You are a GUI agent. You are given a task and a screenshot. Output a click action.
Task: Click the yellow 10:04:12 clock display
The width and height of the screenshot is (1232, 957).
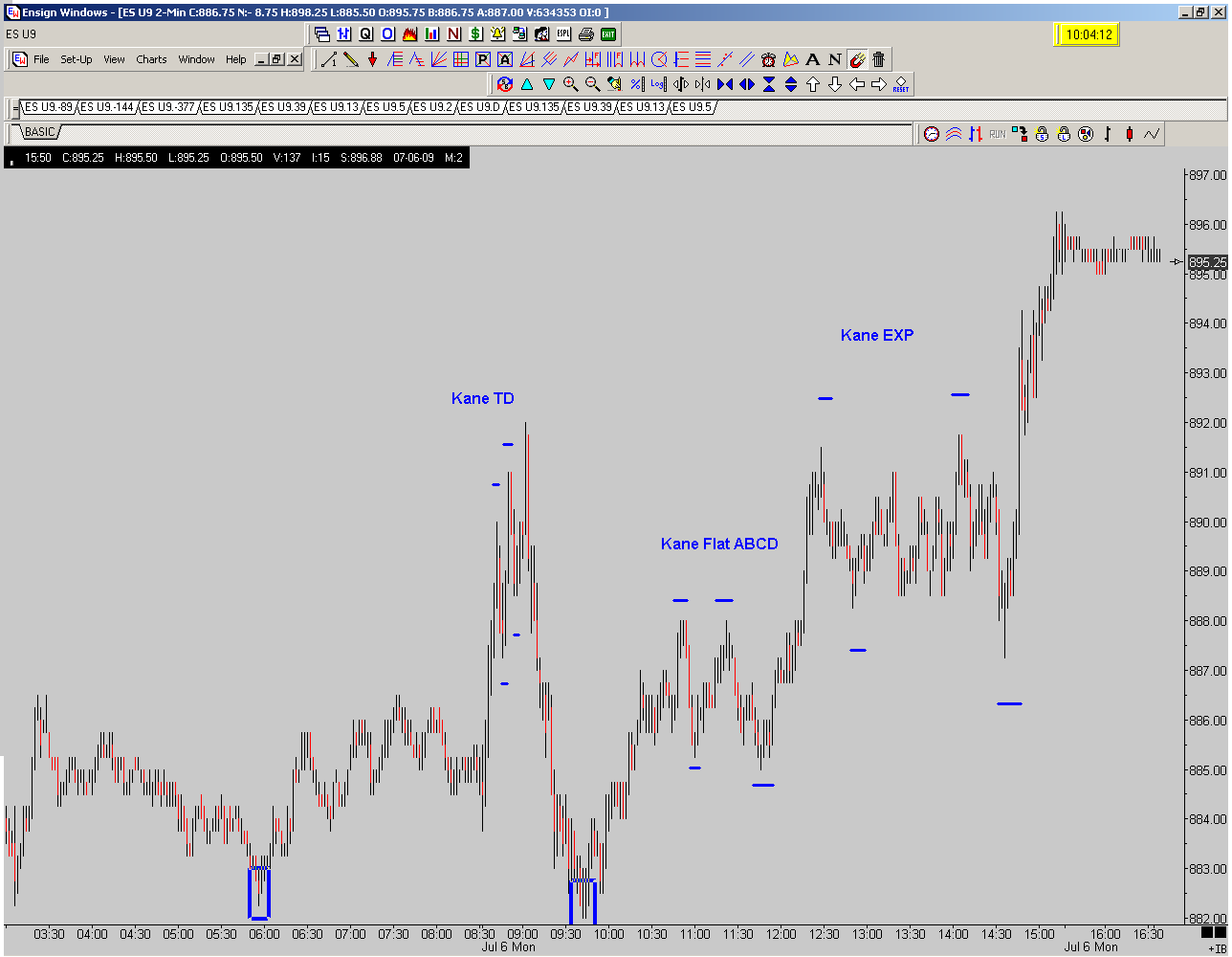coord(1088,34)
